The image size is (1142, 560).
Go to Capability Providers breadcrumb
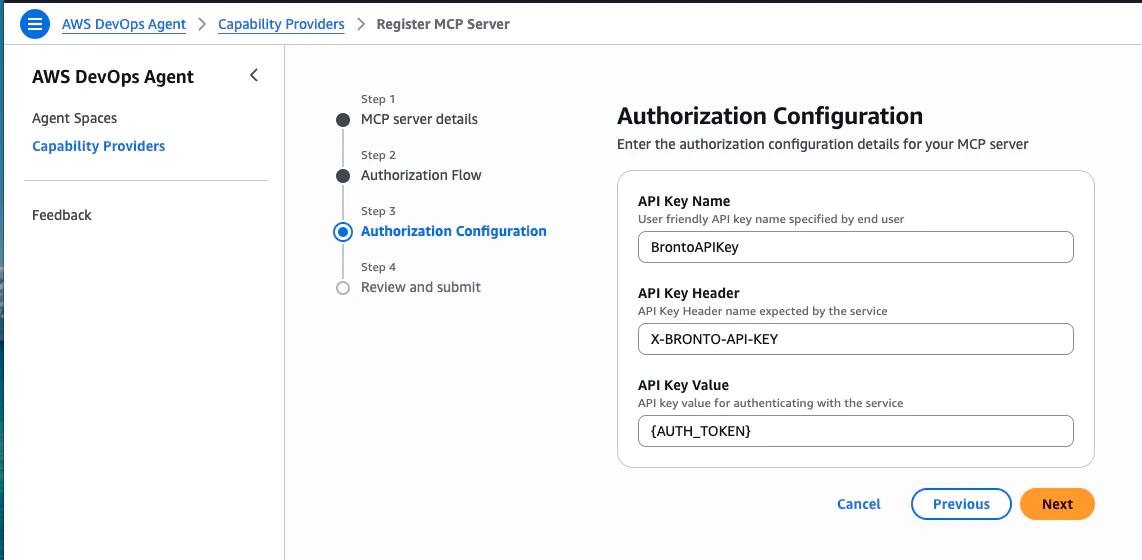pyautogui.click(x=281, y=24)
